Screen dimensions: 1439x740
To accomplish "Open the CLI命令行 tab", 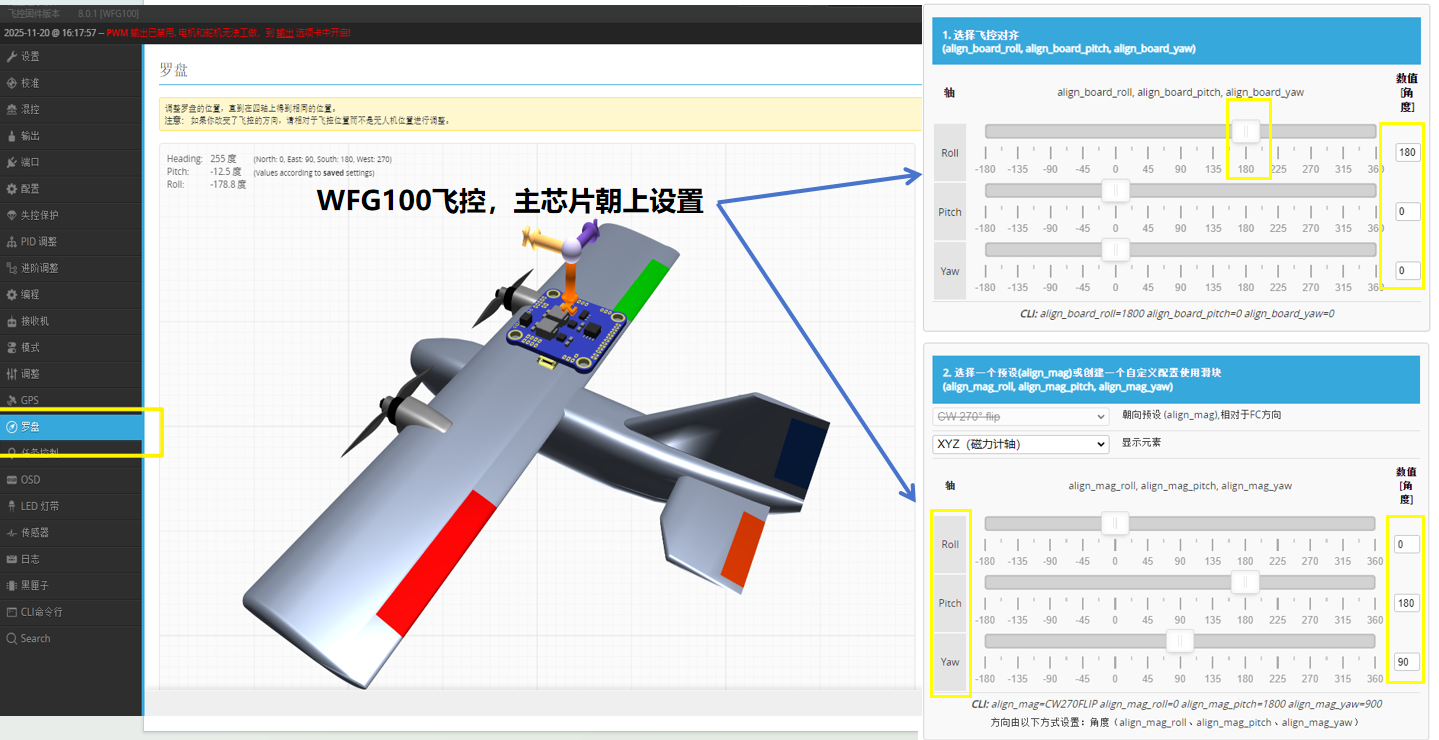I will [x=40, y=612].
